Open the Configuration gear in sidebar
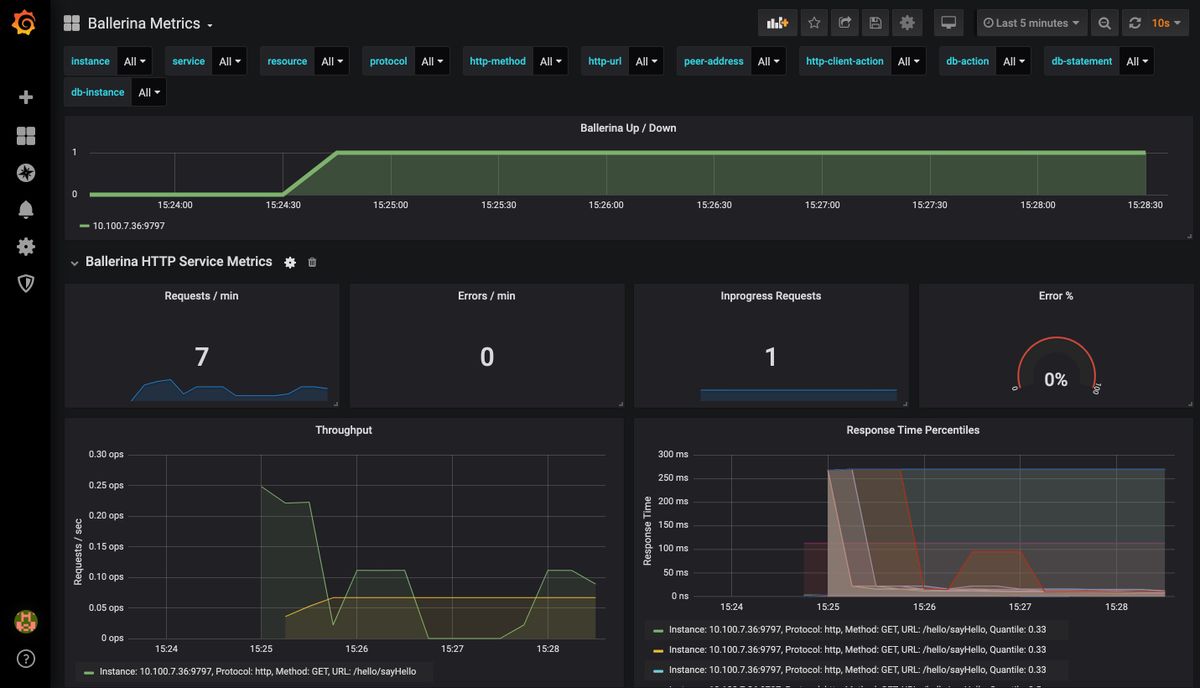The height and width of the screenshot is (688, 1200). (26, 246)
